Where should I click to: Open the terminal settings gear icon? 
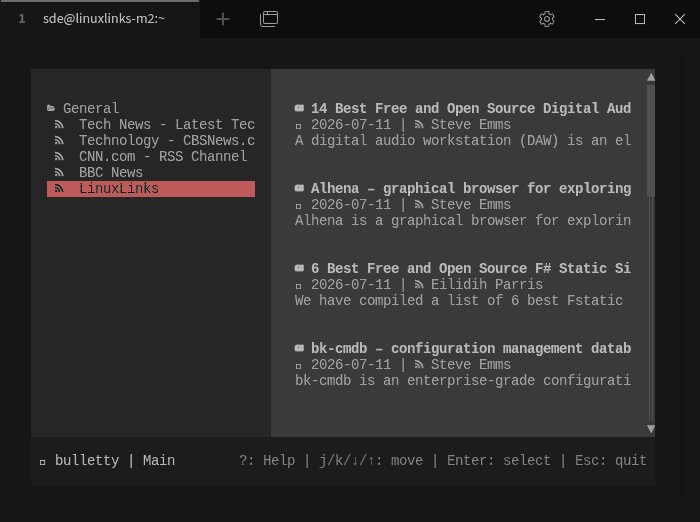(546, 19)
